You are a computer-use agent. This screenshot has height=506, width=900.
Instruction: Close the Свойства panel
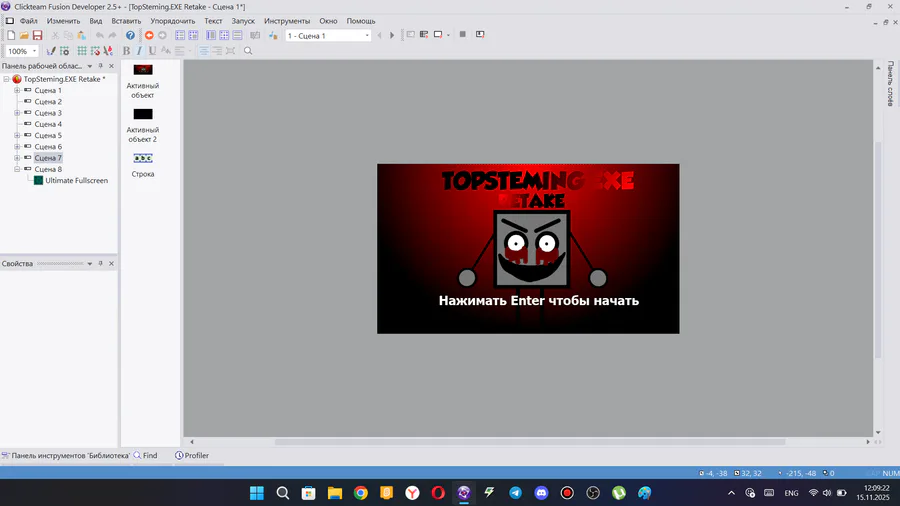(x=111, y=264)
